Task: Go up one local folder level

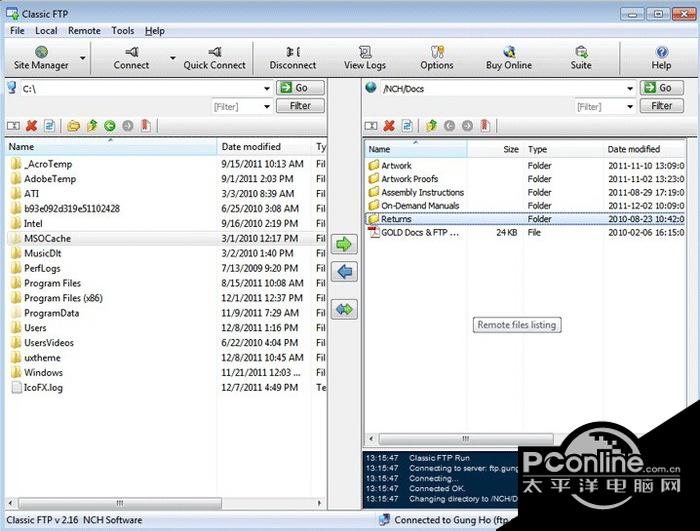Action: click(x=92, y=126)
